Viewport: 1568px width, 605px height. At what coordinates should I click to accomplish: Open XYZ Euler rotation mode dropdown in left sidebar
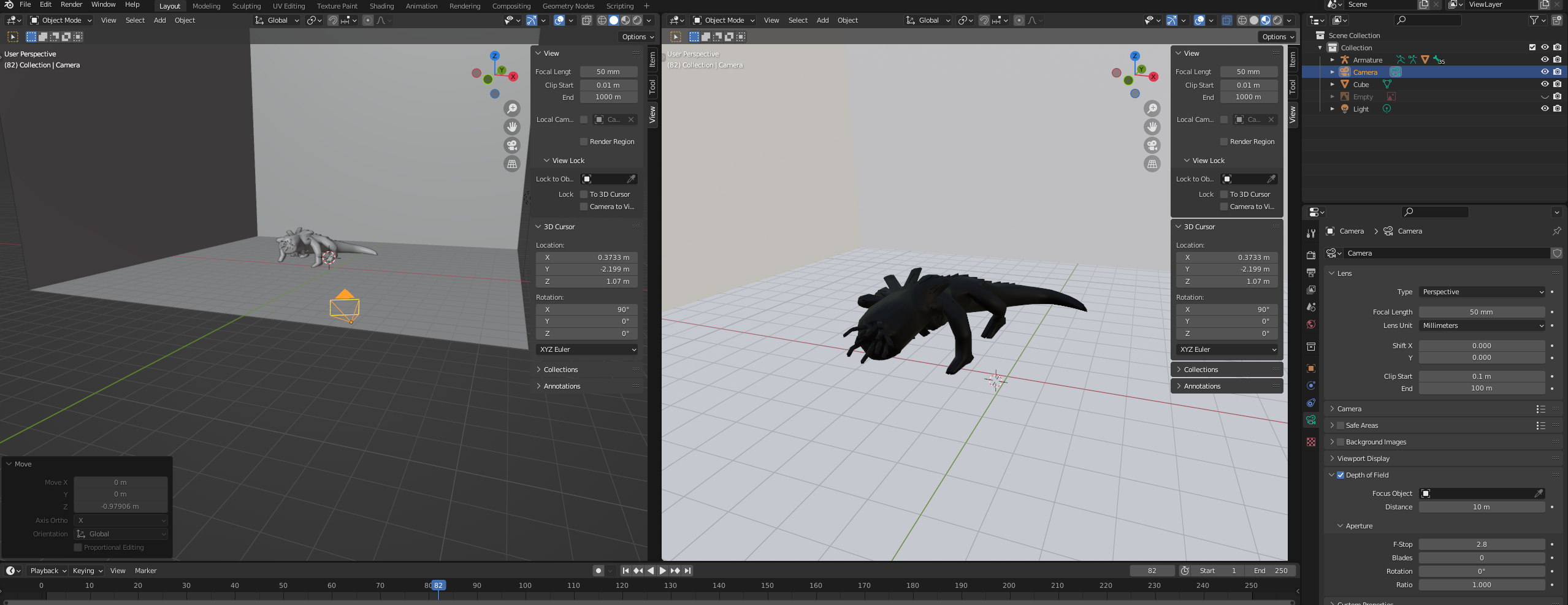point(587,349)
